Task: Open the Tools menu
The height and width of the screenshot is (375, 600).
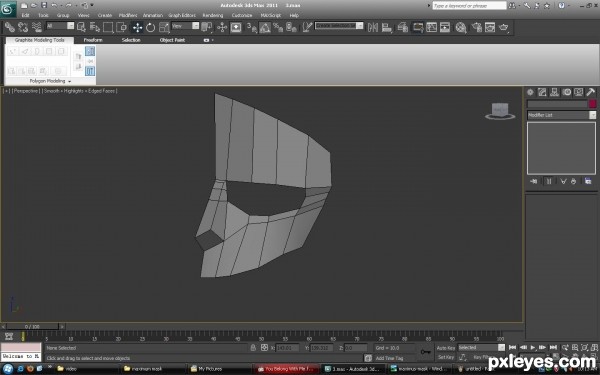Action: coord(43,15)
